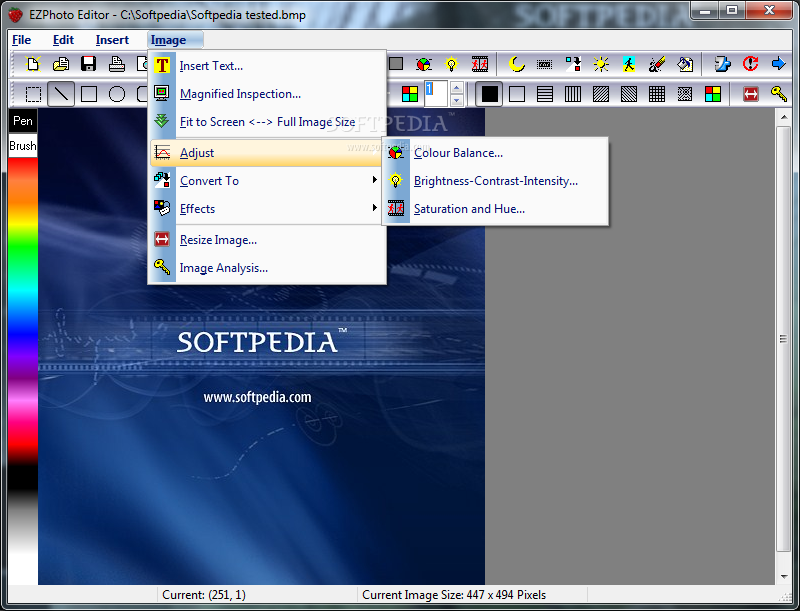Click the Colour Balance pie toolbar icon
The height and width of the screenshot is (611, 800).
pos(423,64)
